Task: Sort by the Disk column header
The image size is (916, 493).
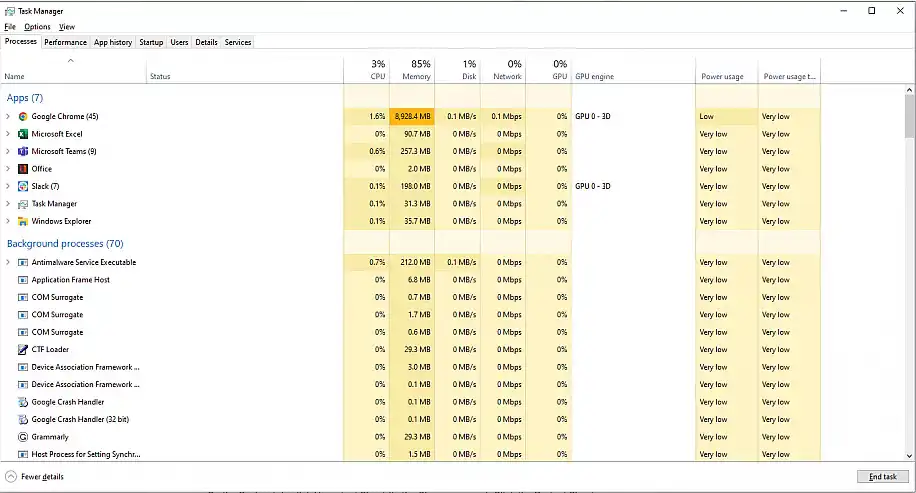Action: tap(457, 70)
